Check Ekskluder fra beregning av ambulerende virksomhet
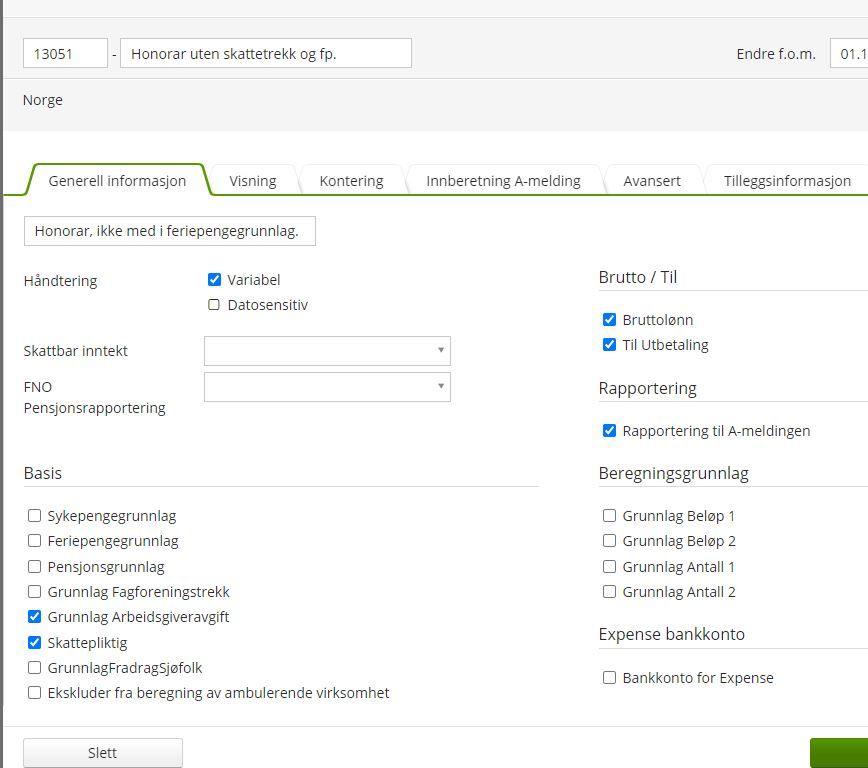 [34, 692]
